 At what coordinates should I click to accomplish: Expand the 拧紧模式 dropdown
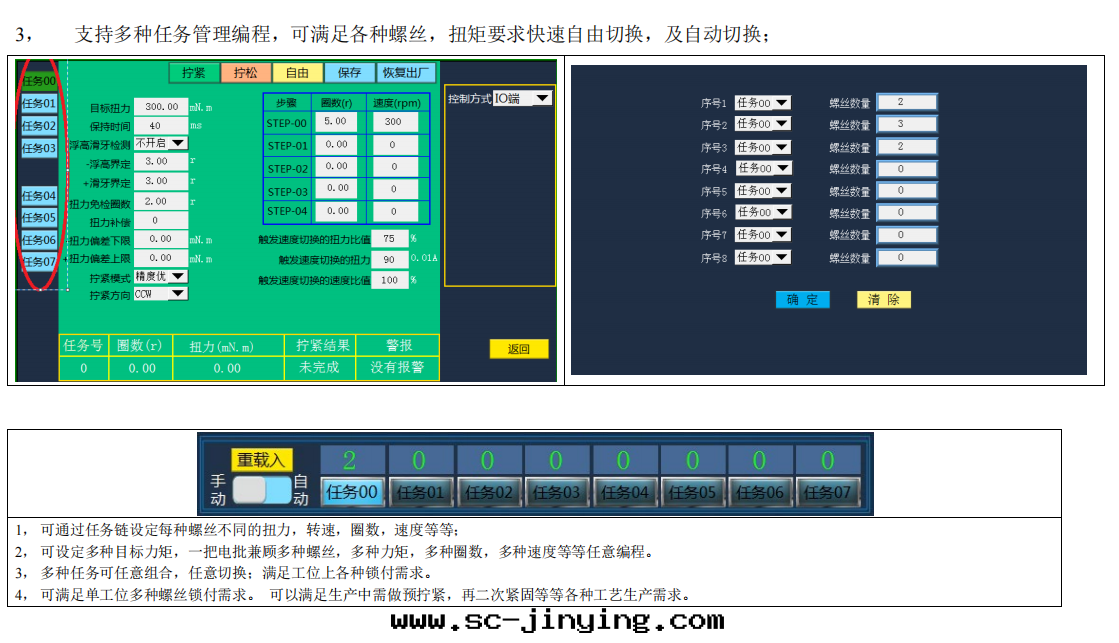pyautogui.click(x=160, y=276)
